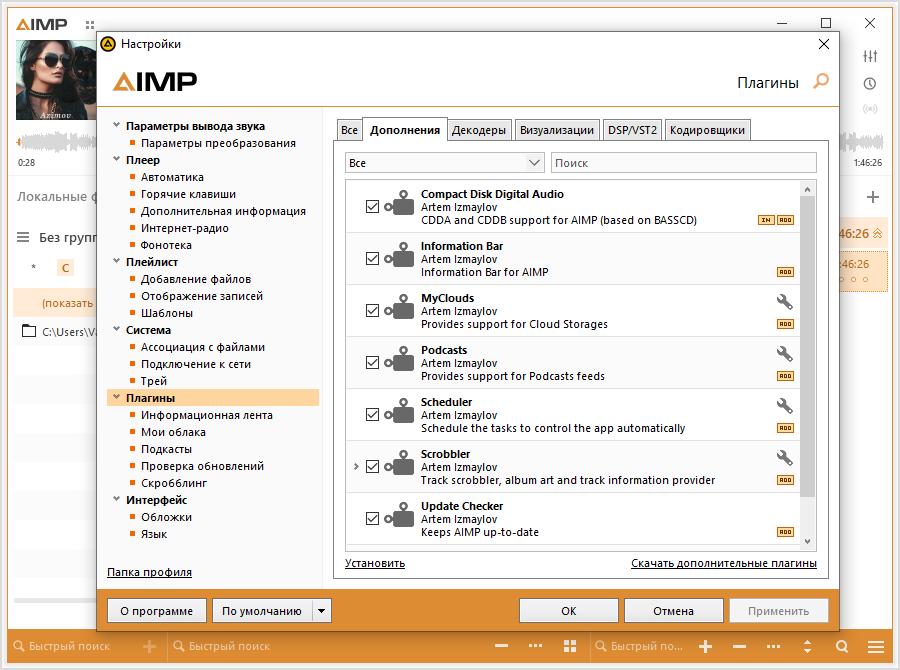Screen dimensions: 900x670
Task: Open Podcasts plugin settings wrench
Action: (785, 353)
